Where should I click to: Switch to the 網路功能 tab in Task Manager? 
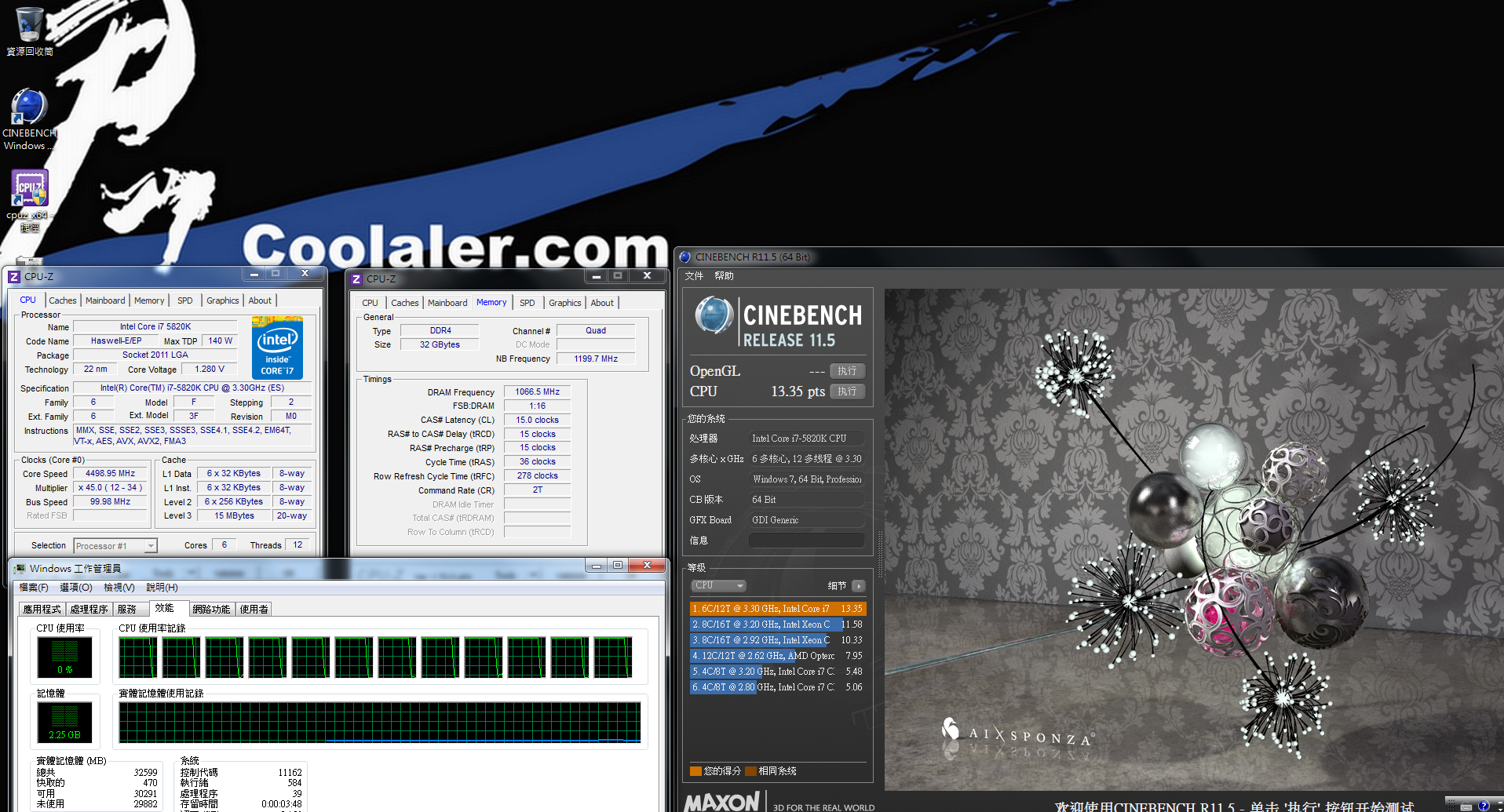coord(212,610)
